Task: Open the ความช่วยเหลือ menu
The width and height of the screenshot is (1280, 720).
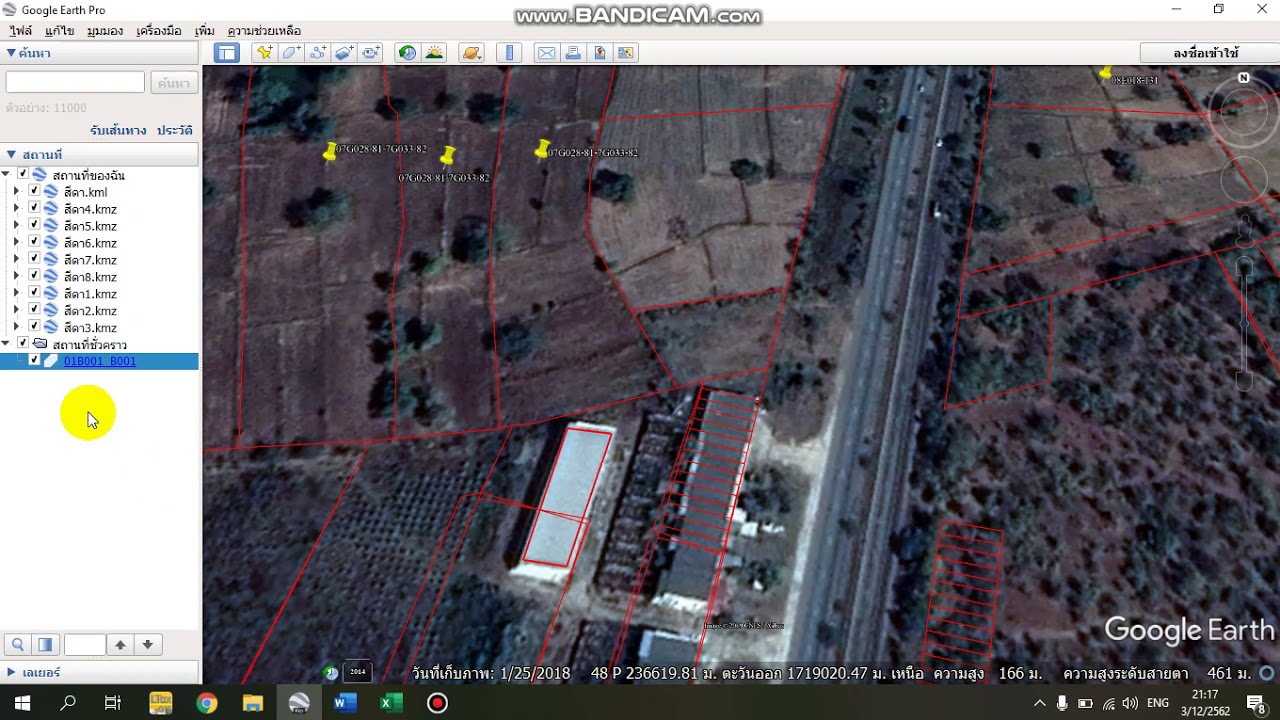Action: pos(264,31)
